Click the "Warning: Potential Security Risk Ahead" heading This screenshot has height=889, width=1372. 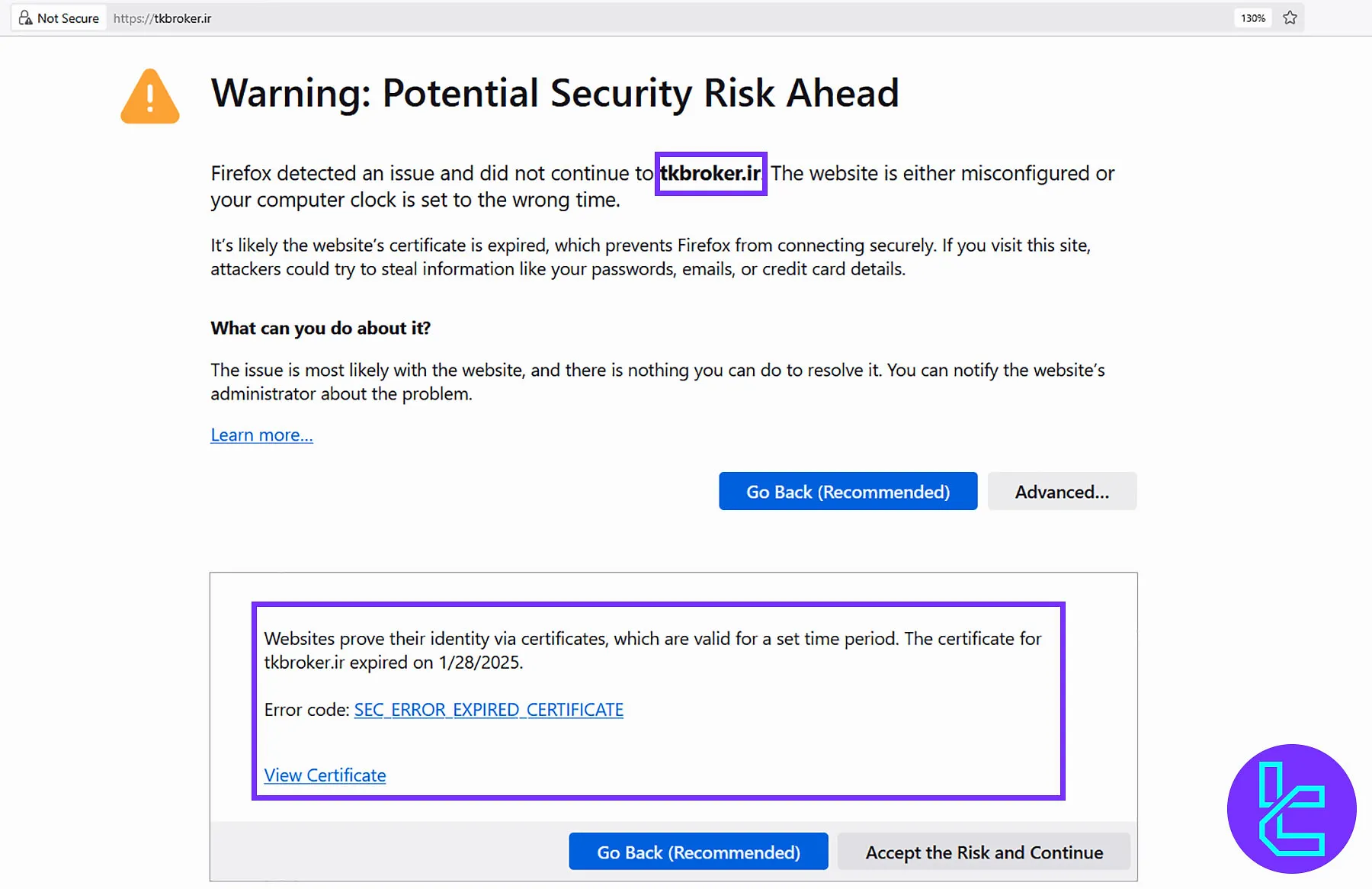(x=555, y=93)
